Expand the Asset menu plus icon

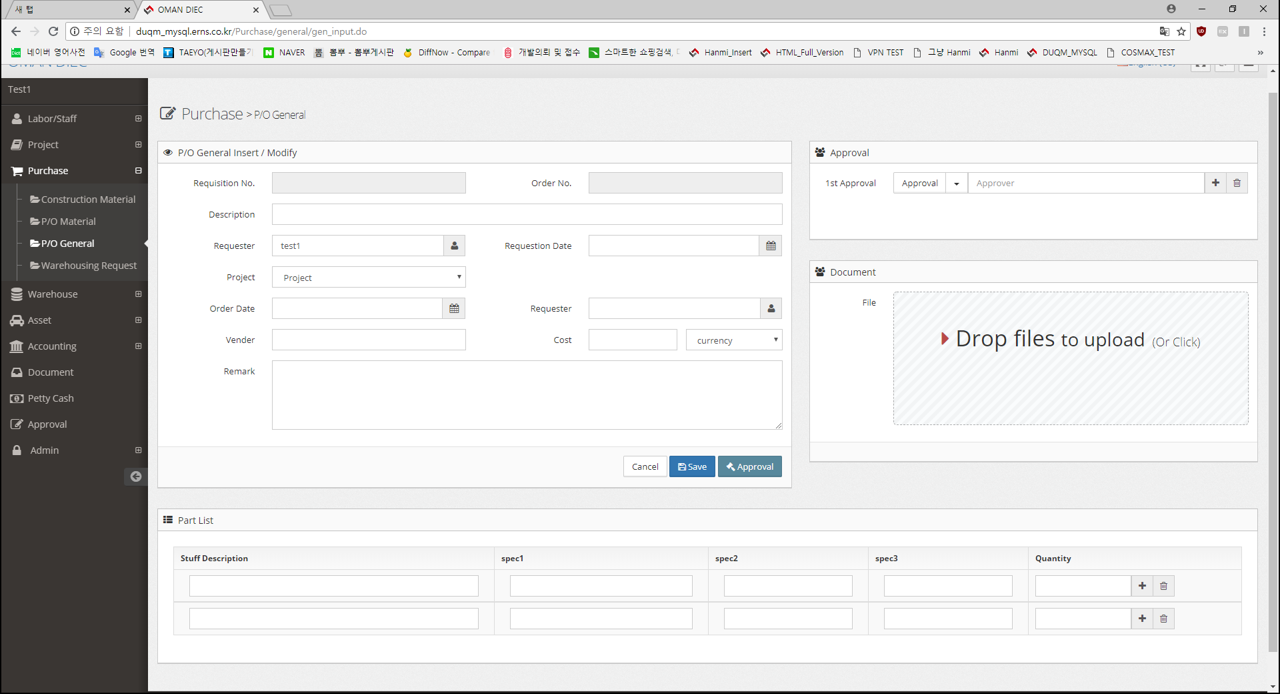(138, 320)
